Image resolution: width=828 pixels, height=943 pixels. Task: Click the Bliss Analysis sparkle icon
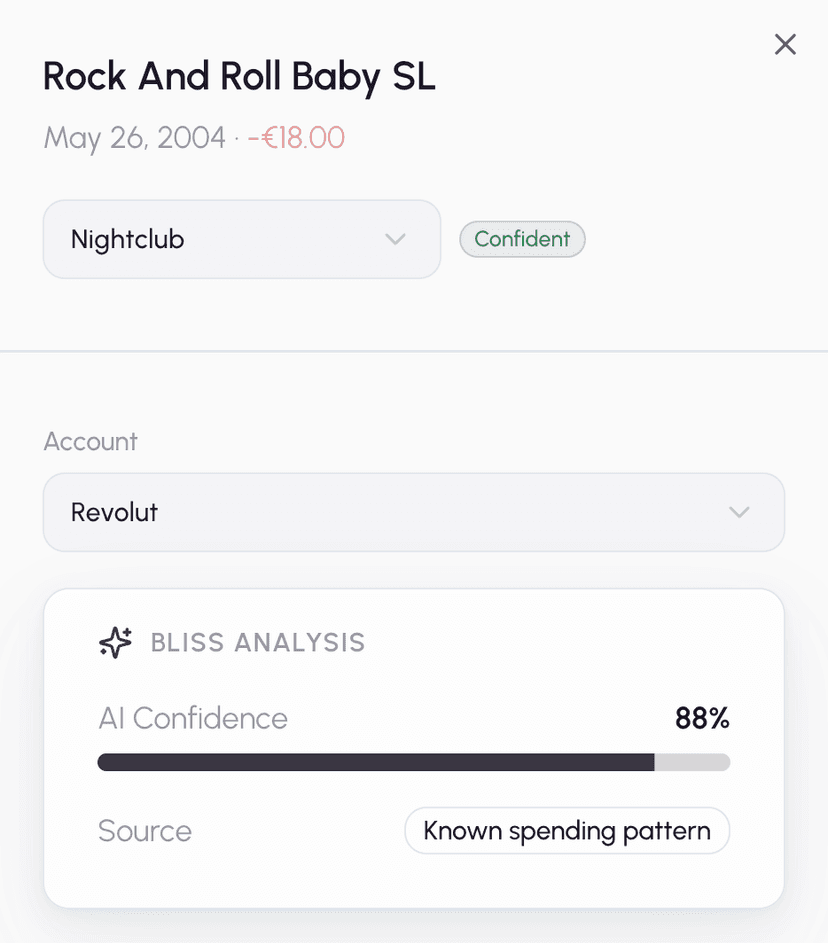click(x=116, y=642)
